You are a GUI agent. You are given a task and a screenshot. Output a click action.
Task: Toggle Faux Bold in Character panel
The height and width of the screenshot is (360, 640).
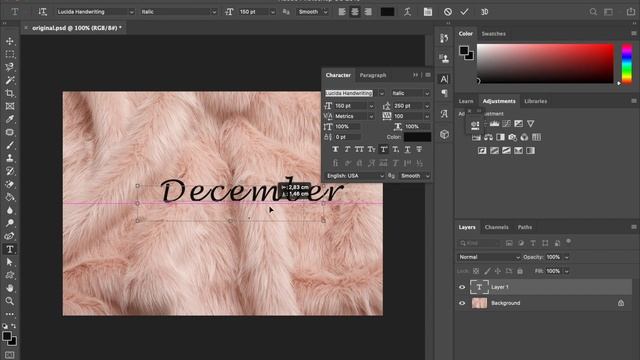(335, 149)
